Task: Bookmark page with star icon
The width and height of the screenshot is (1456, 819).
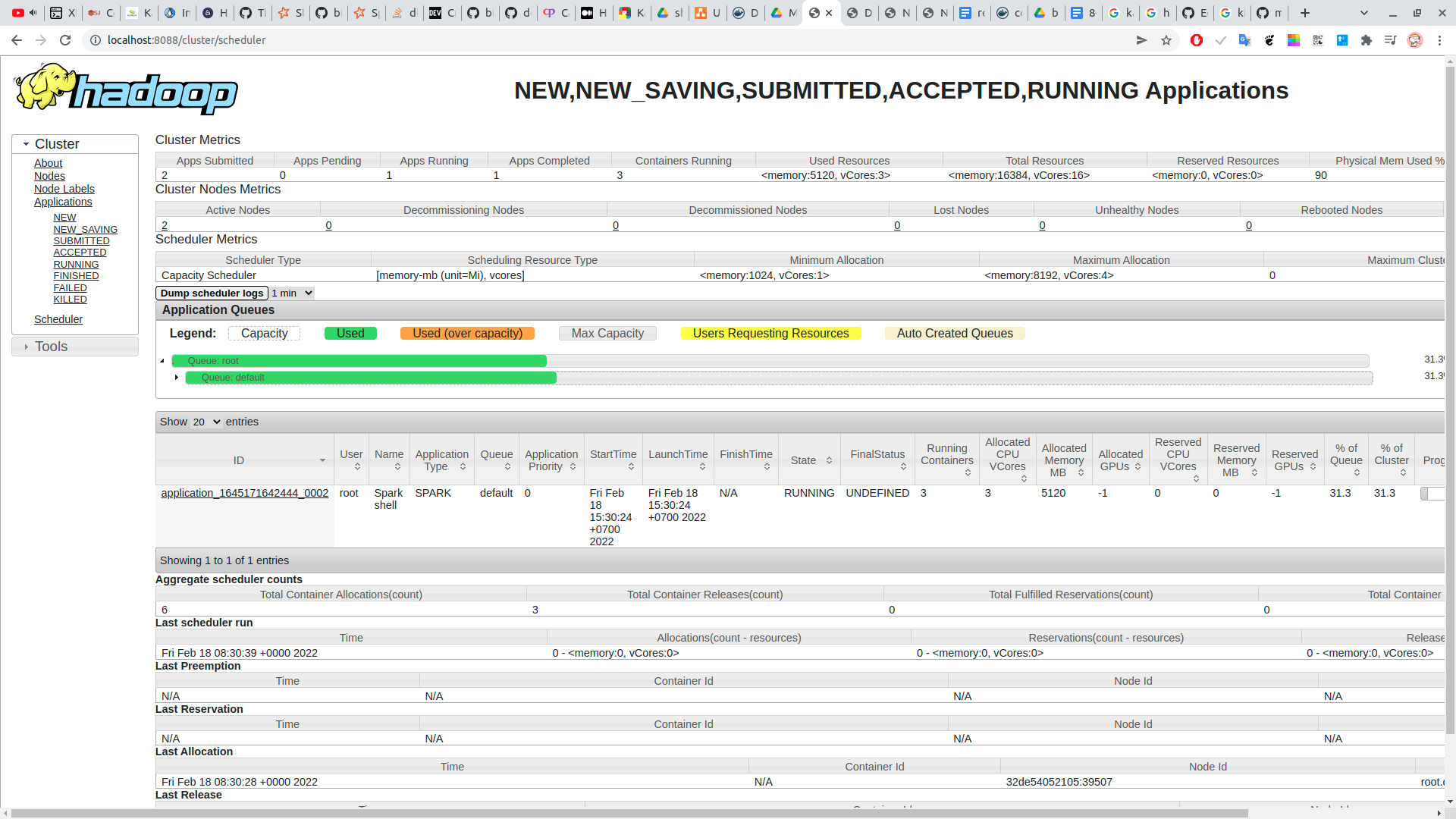Action: [x=1166, y=40]
